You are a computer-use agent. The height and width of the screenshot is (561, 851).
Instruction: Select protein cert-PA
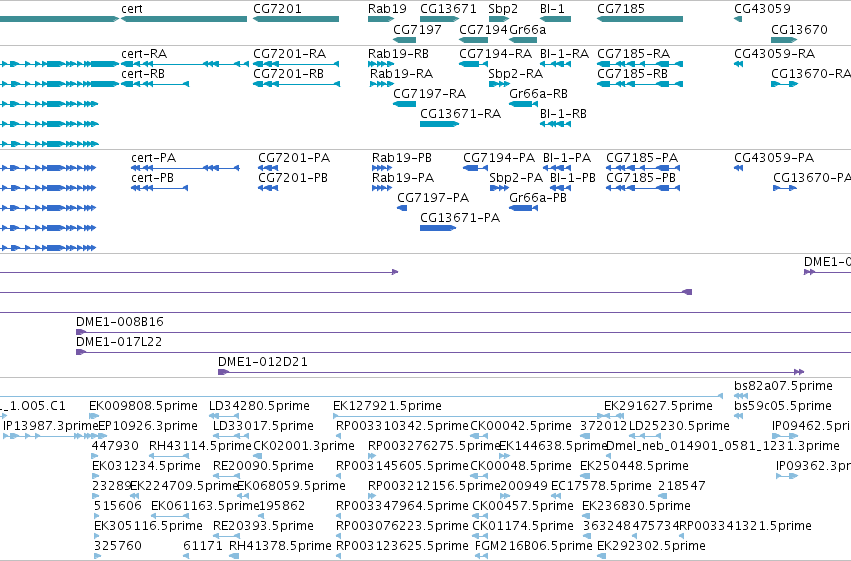[x=154, y=158]
